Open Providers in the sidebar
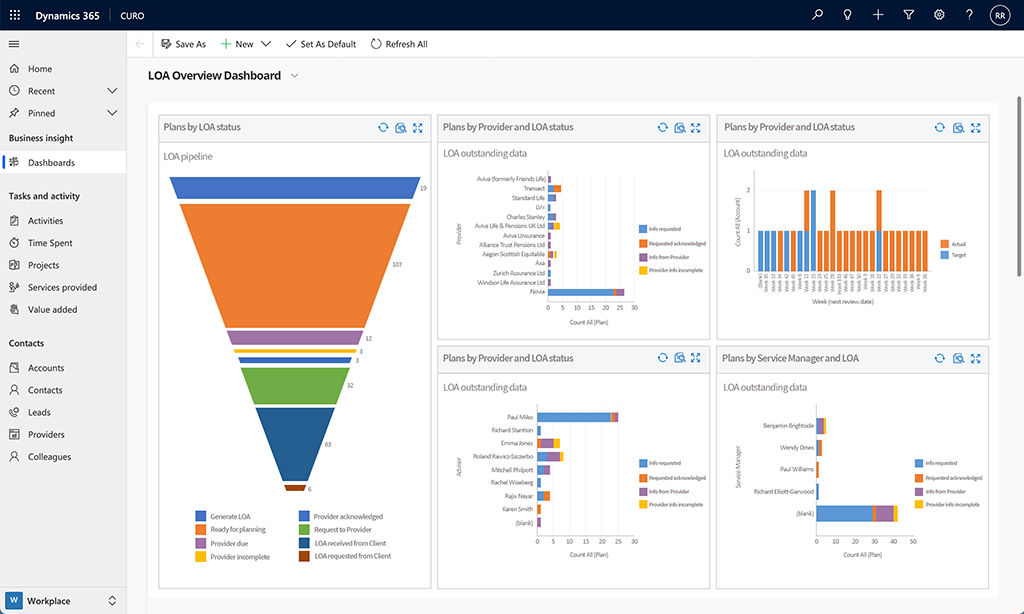This screenshot has height=614, width=1024. coord(63,434)
